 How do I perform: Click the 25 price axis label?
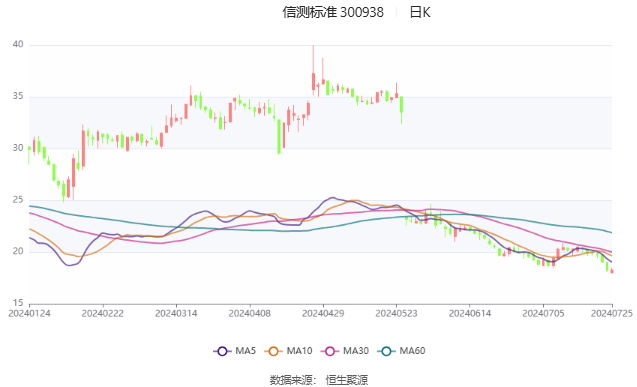point(18,200)
